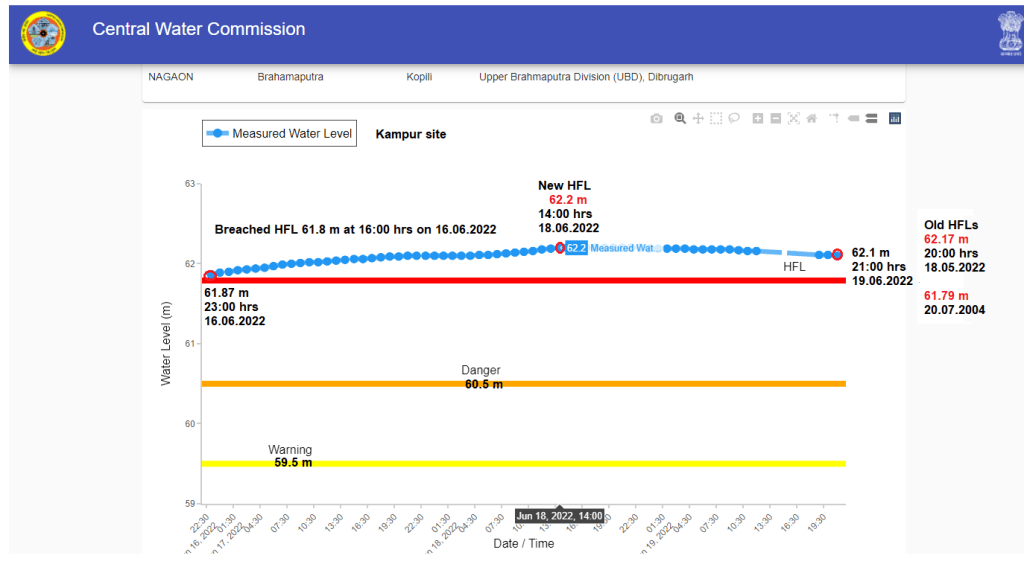
Task: Choose the Box Select tool
Action: point(716,118)
